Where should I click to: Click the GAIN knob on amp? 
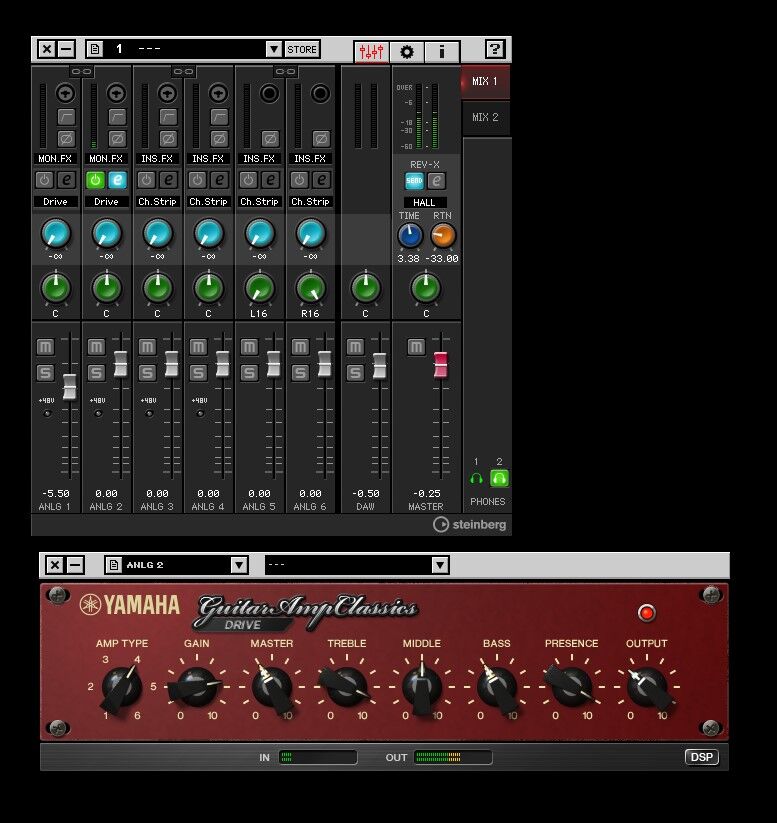coord(196,687)
